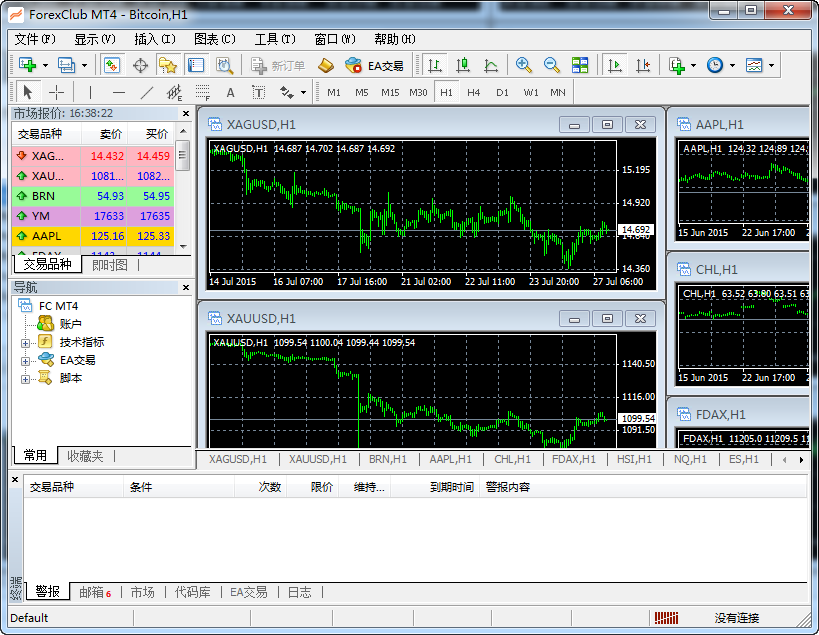
Task: Toggle candlestick chart display mode
Action: click(463, 65)
